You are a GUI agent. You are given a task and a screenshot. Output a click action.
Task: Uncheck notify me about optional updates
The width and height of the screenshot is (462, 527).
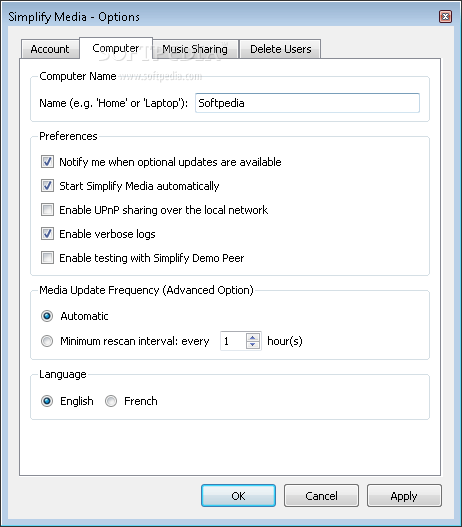coord(47,162)
